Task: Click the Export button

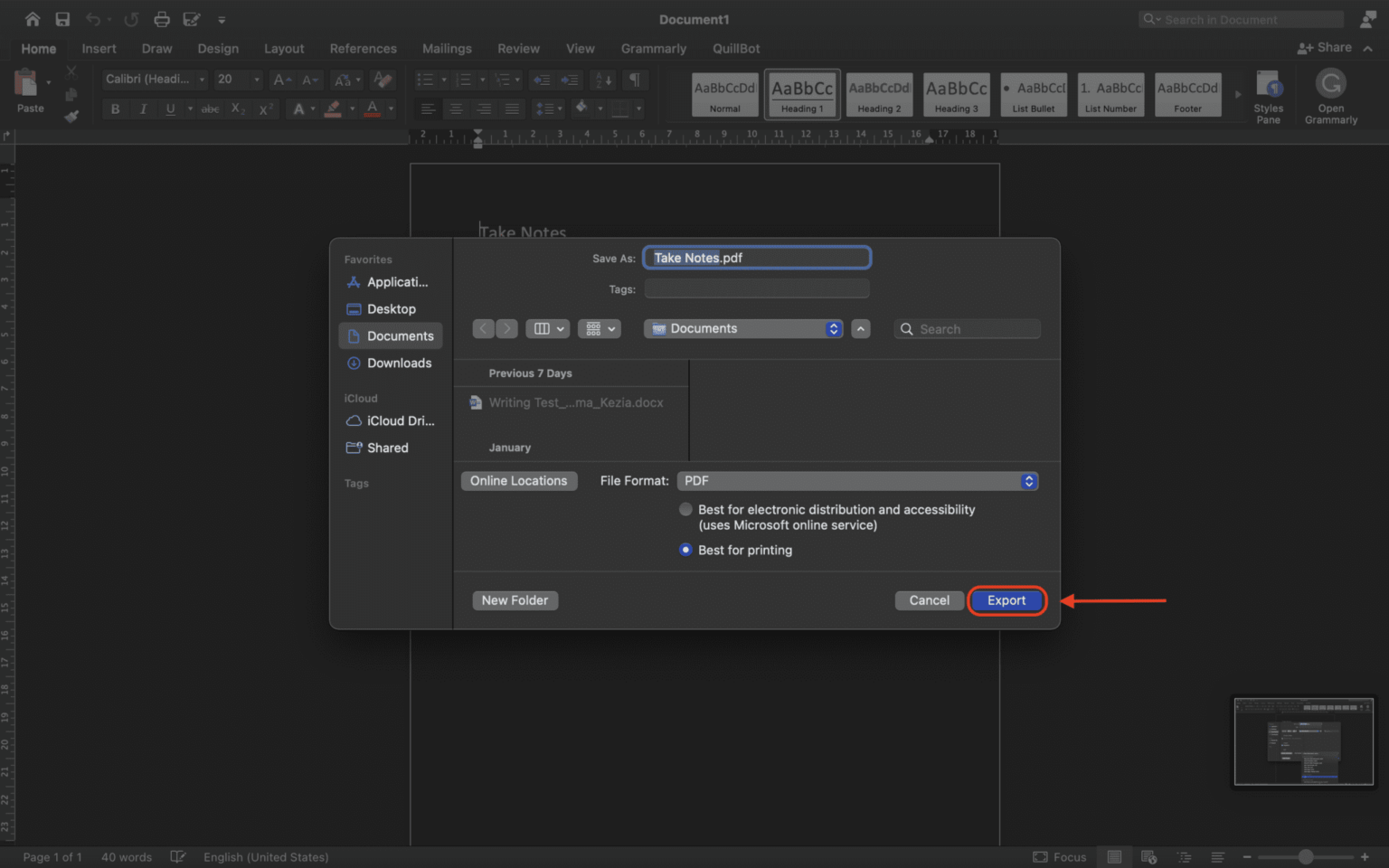Action: tap(1006, 599)
